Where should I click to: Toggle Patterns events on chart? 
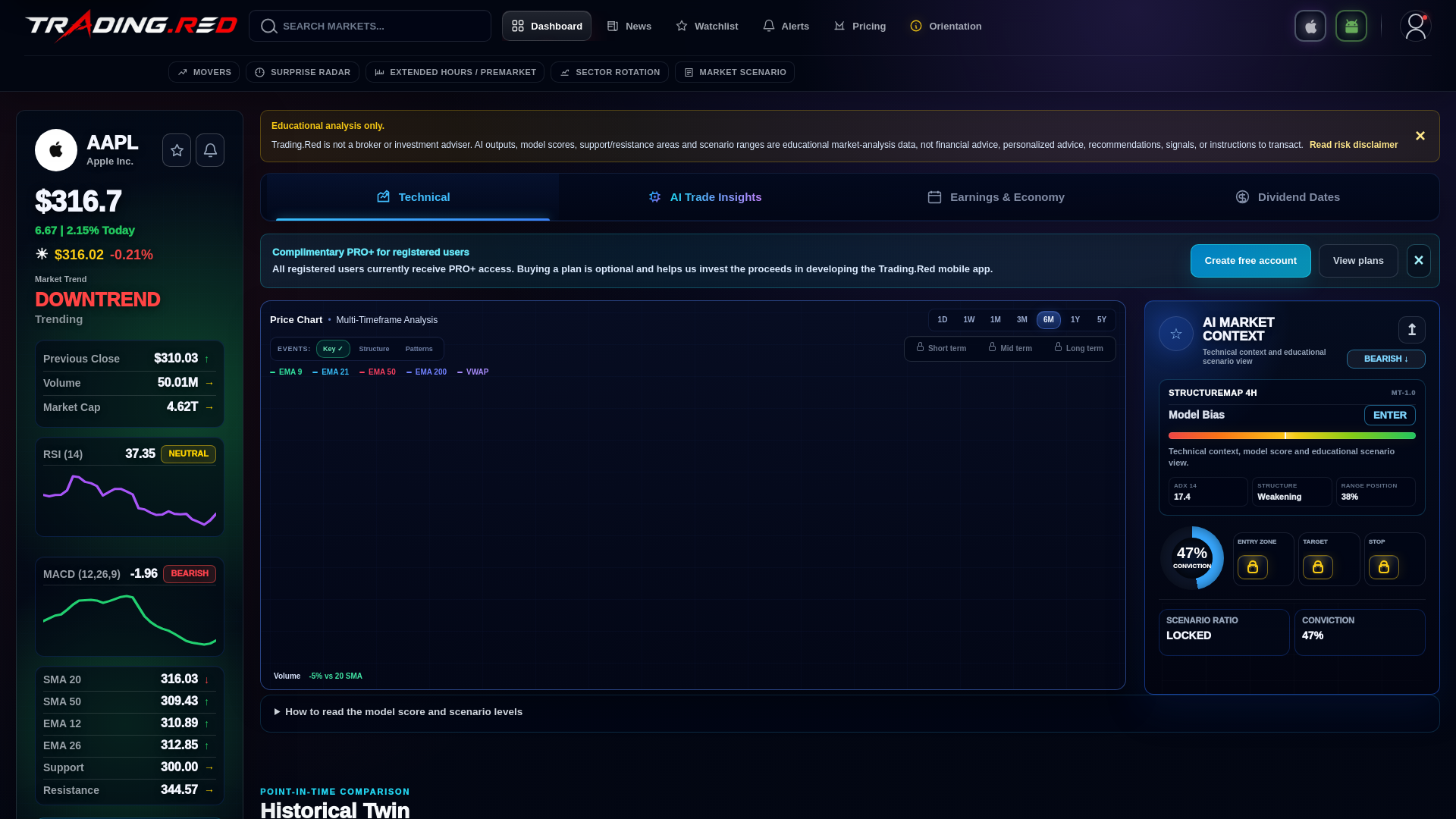[x=419, y=349]
